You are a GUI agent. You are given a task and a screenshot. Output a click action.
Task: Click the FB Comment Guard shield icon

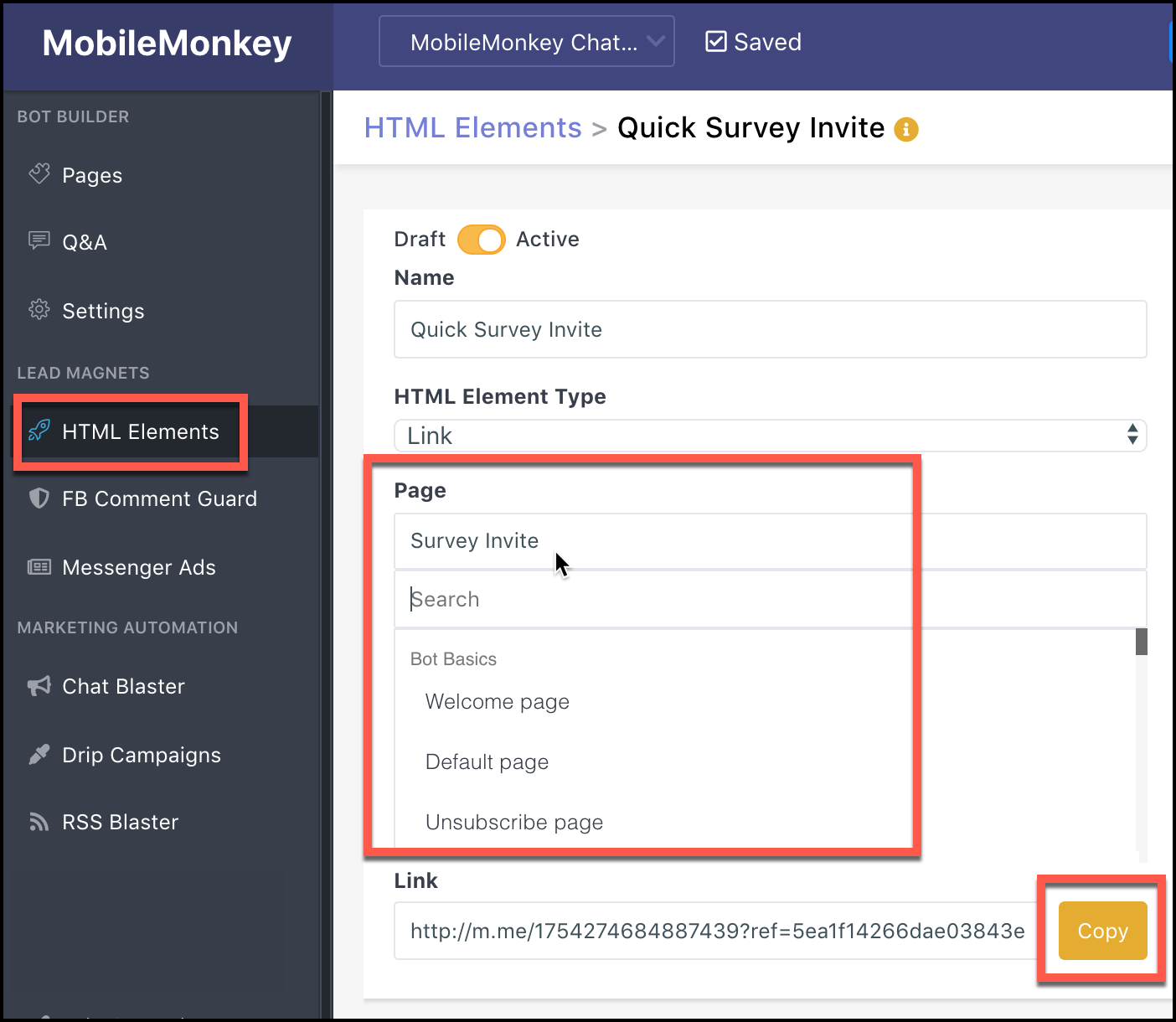39,498
